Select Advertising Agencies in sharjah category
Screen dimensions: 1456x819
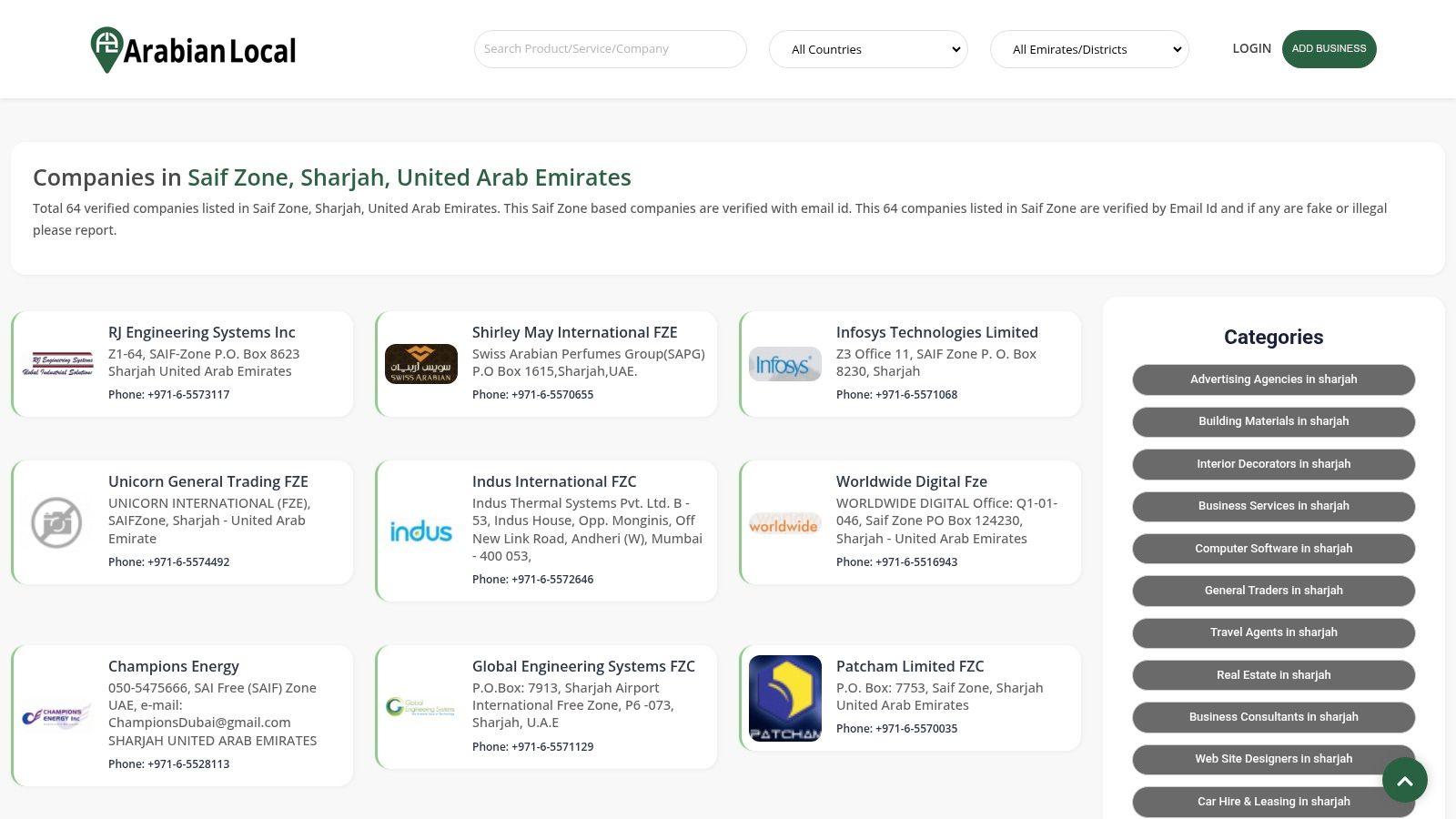pos(1273,379)
